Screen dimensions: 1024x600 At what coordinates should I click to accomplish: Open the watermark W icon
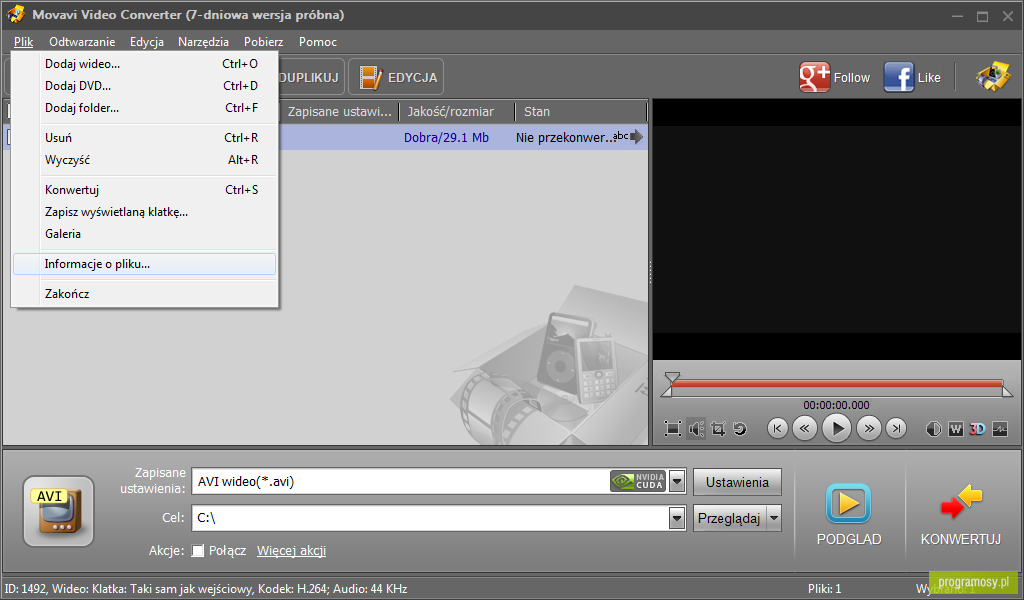[955, 428]
